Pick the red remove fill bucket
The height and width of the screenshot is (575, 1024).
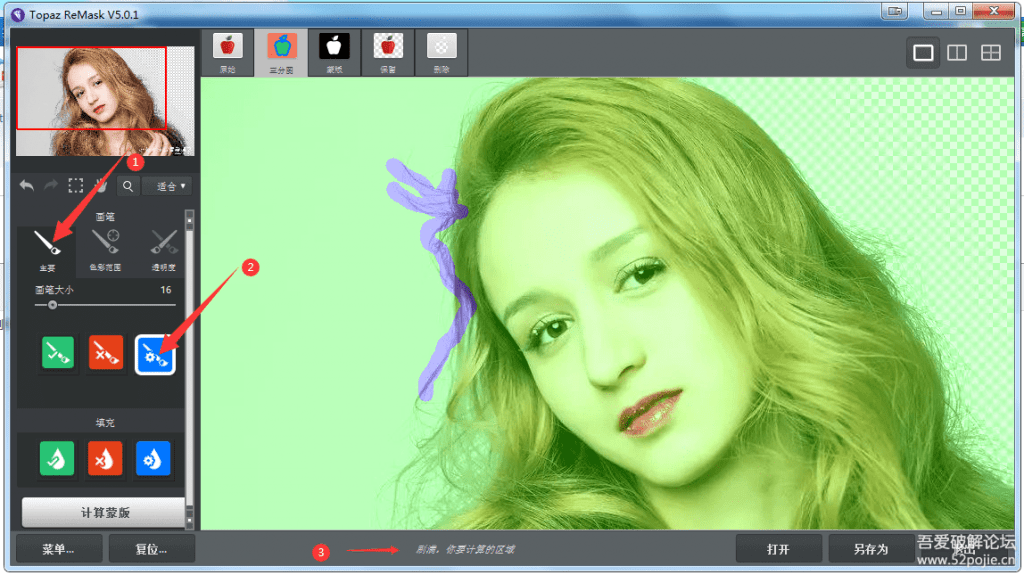click(106, 458)
